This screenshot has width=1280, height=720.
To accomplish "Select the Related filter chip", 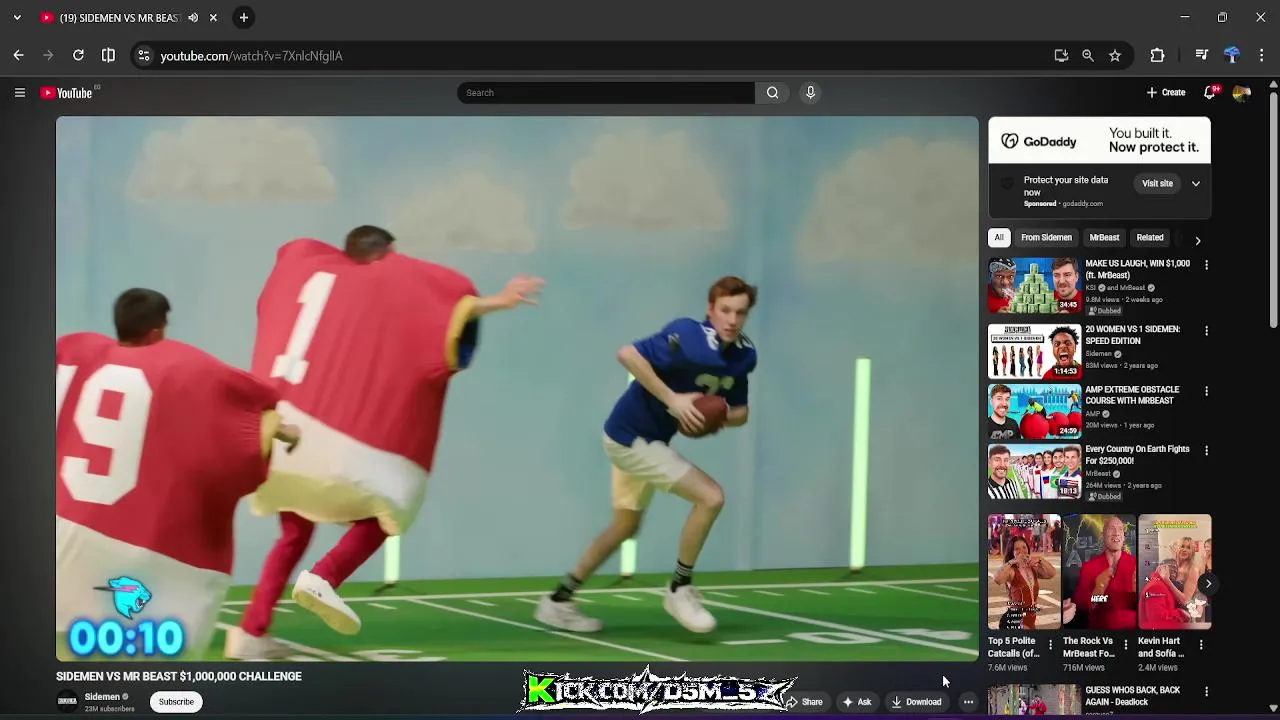I will pyautogui.click(x=1150, y=238).
